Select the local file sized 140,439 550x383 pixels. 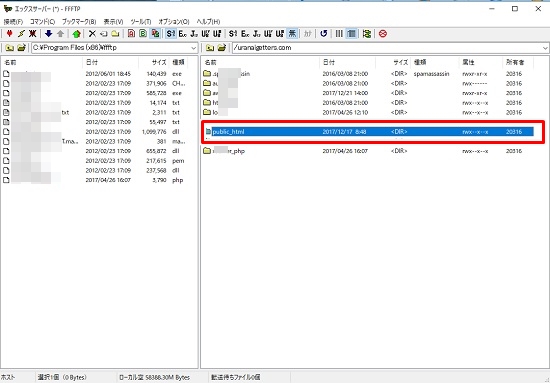95,74
